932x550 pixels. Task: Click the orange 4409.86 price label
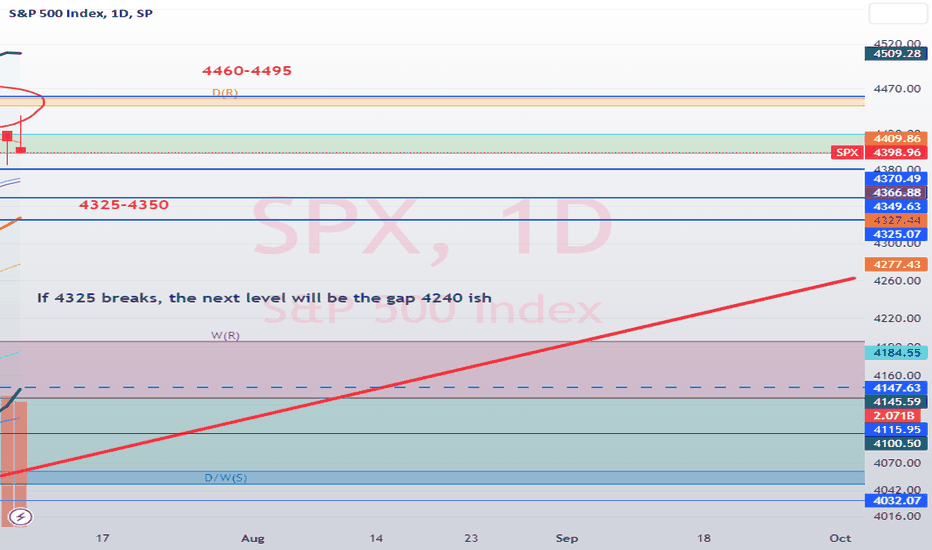click(896, 139)
